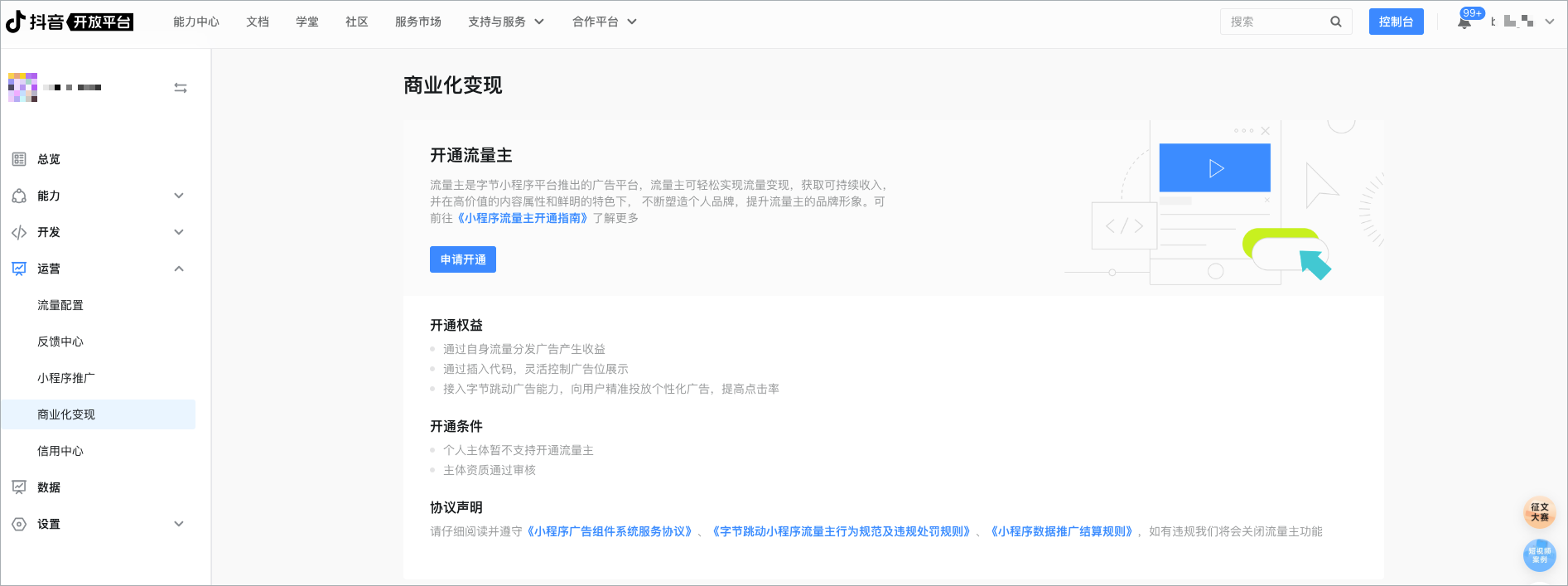The height and width of the screenshot is (586, 1568).
Task: Expand the 设置 sidebar section
Action: tap(179, 524)
